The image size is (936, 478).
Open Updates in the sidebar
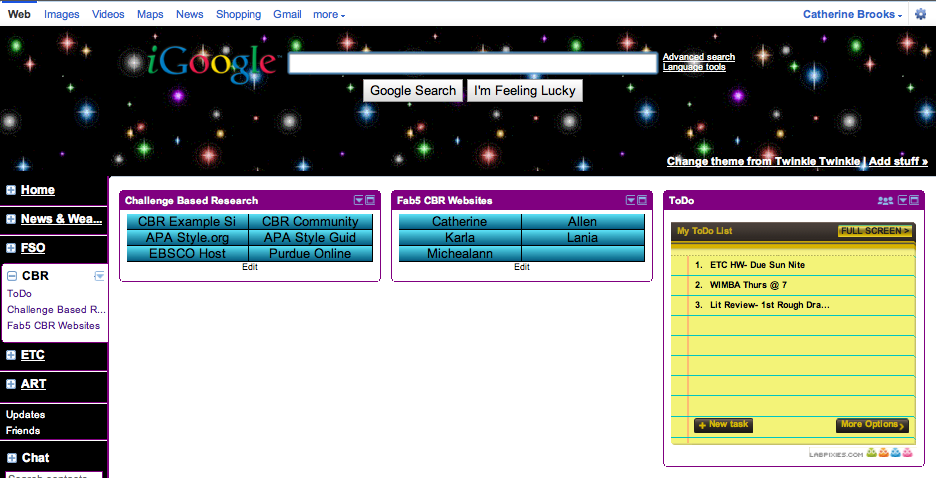(x=25, y=415)
